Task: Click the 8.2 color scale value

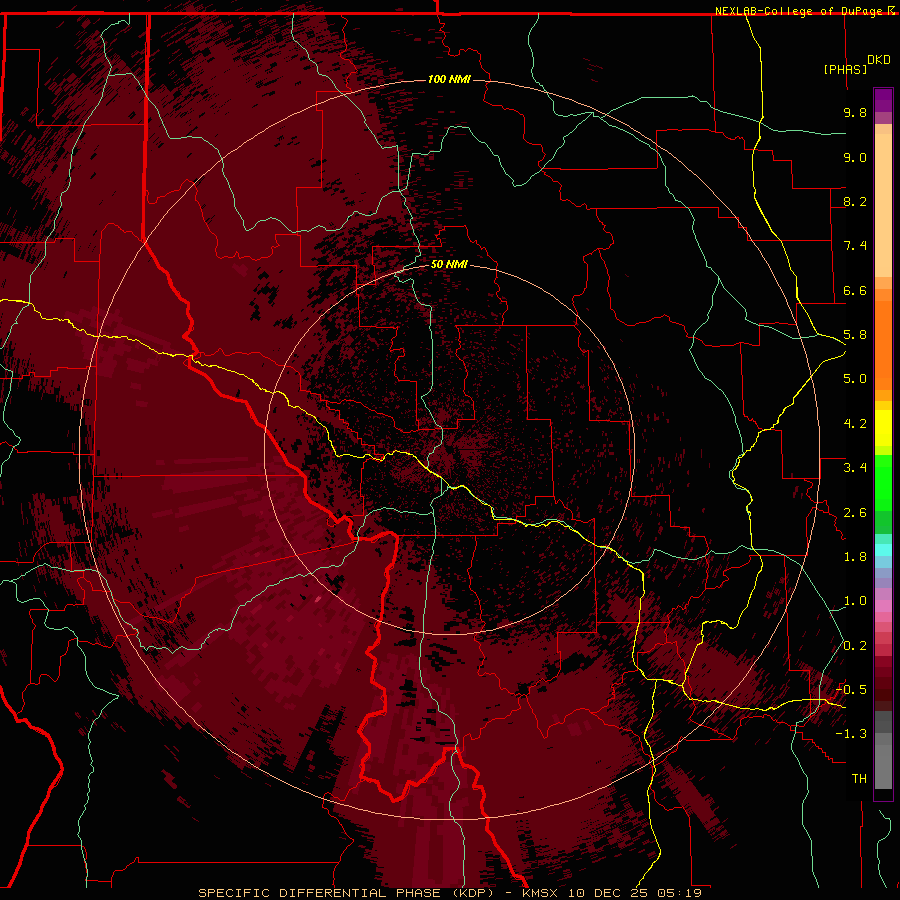Action: point(855,201)
